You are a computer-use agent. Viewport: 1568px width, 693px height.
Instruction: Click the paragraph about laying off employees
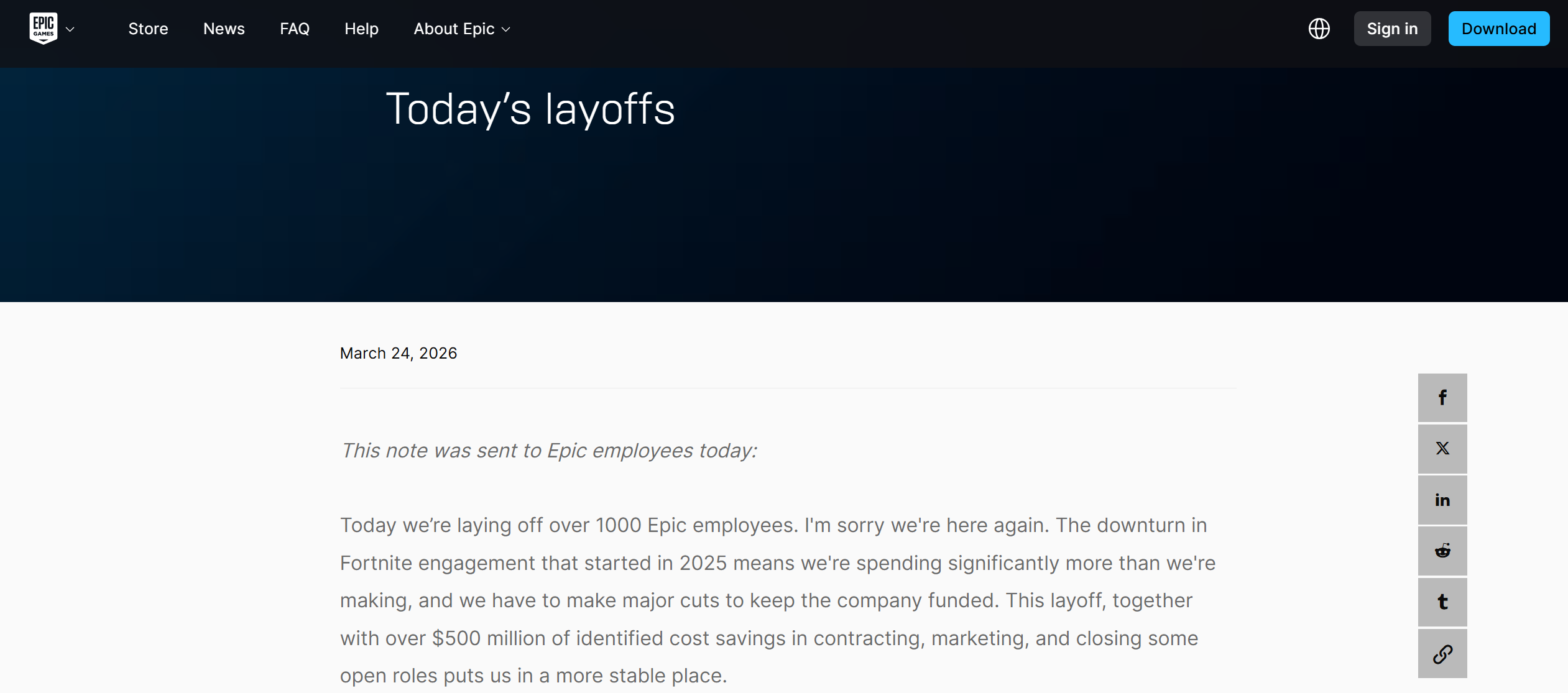click(x=777, y=600)
